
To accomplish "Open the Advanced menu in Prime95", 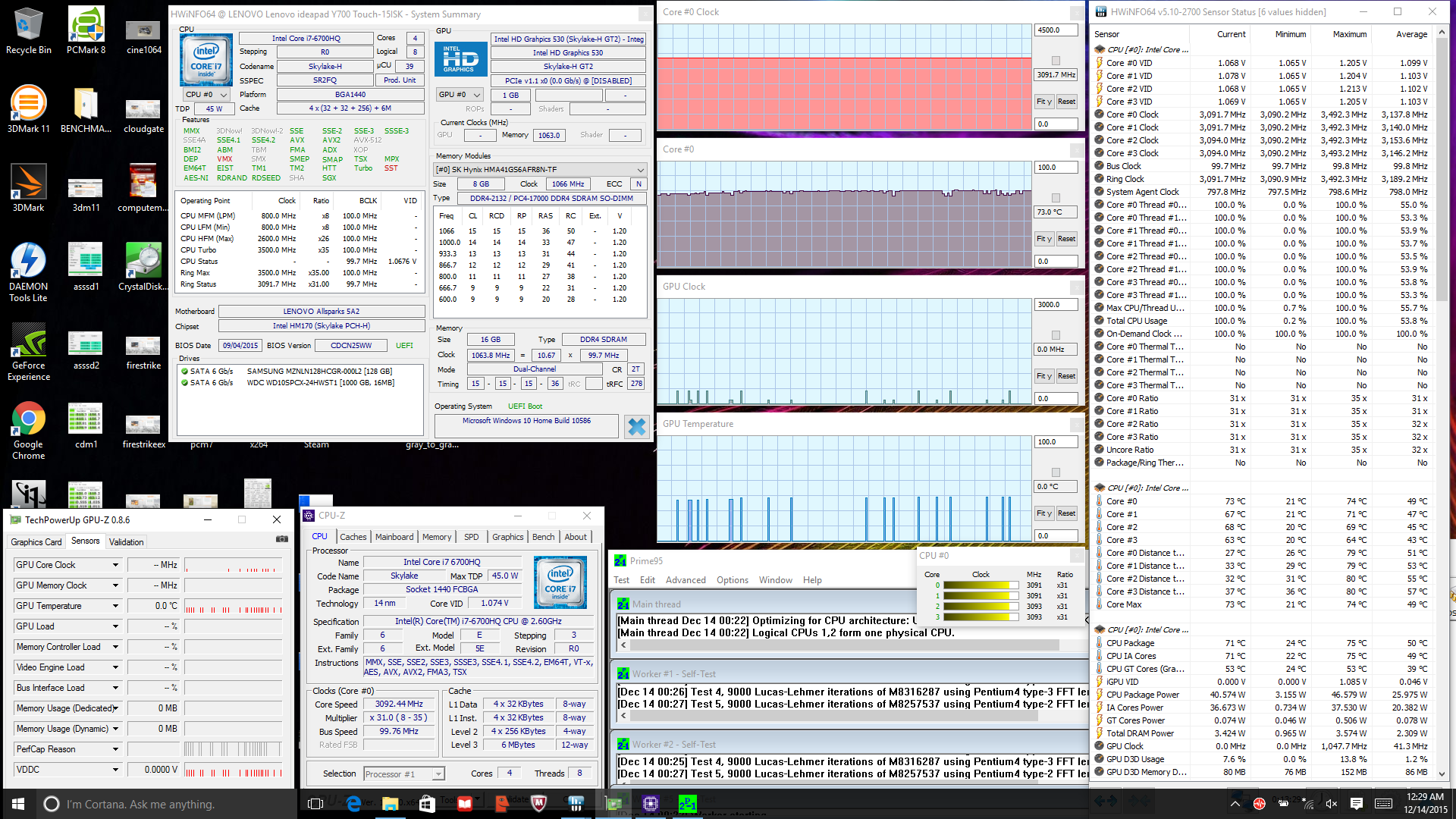I will 686,580.
